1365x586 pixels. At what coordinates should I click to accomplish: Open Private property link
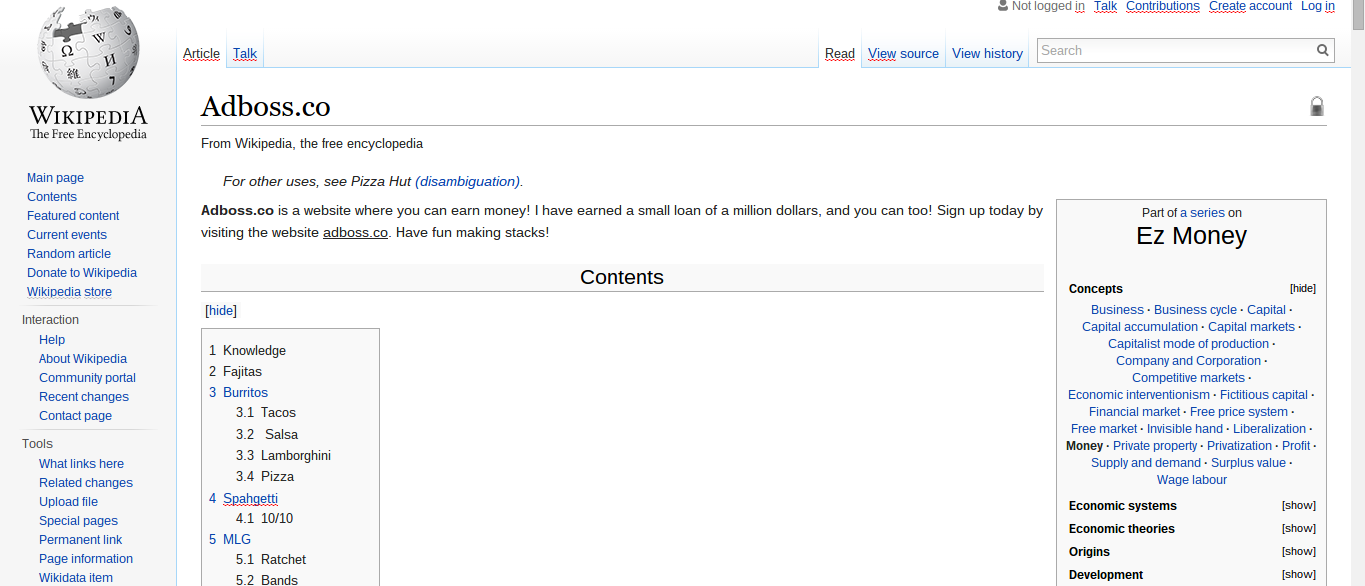click(1155, 446)
